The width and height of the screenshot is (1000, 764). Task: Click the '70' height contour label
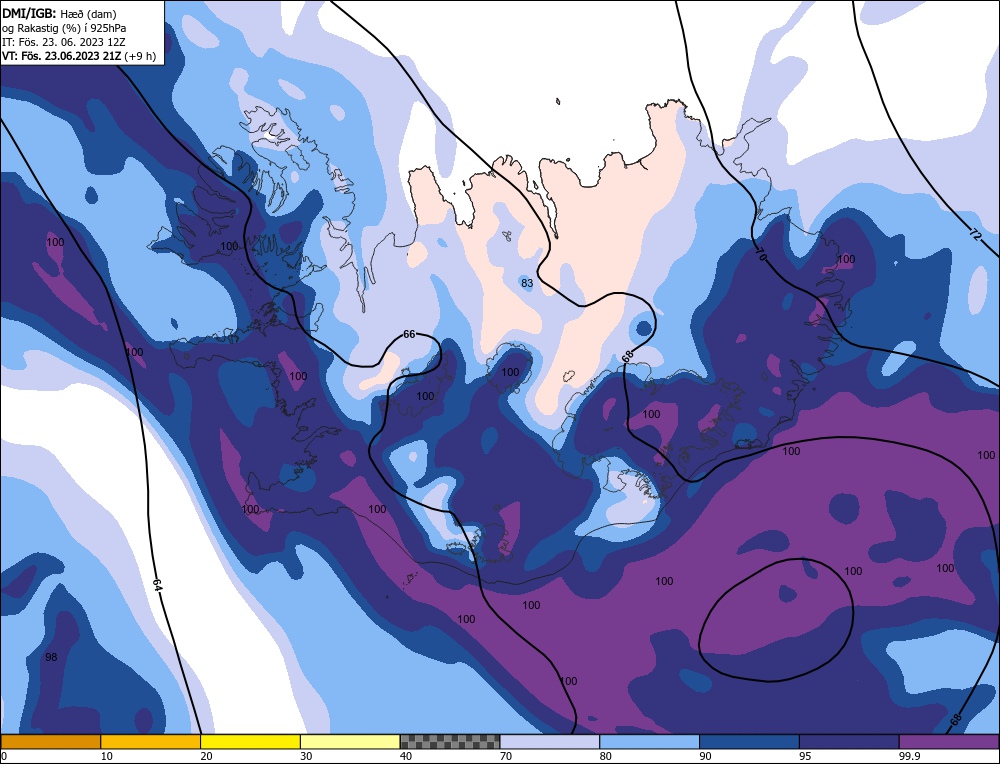[760, 254]
